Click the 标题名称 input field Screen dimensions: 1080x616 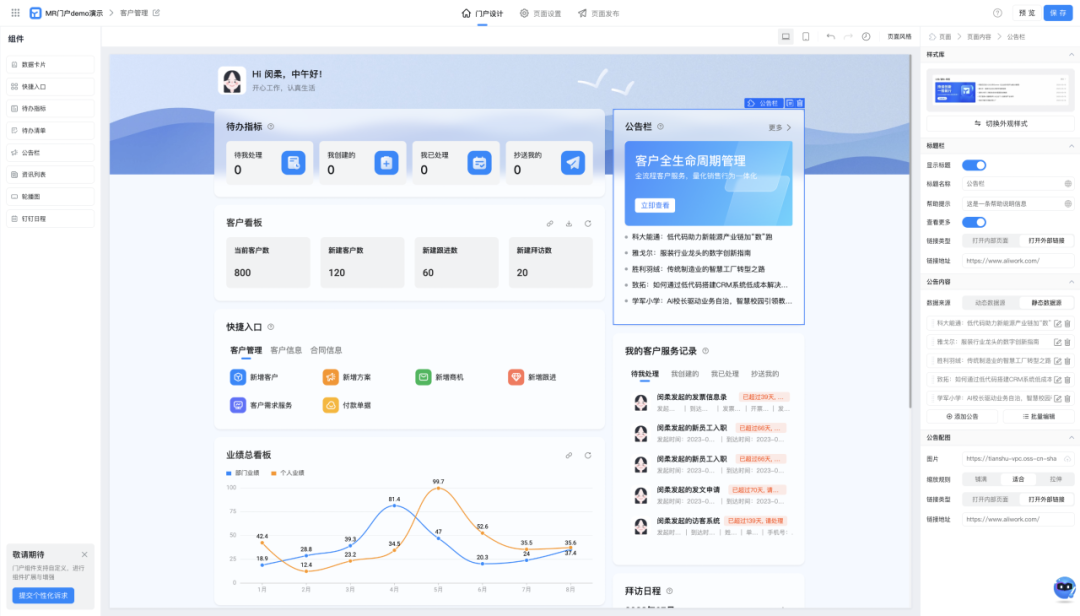[x=1011, y=184]
